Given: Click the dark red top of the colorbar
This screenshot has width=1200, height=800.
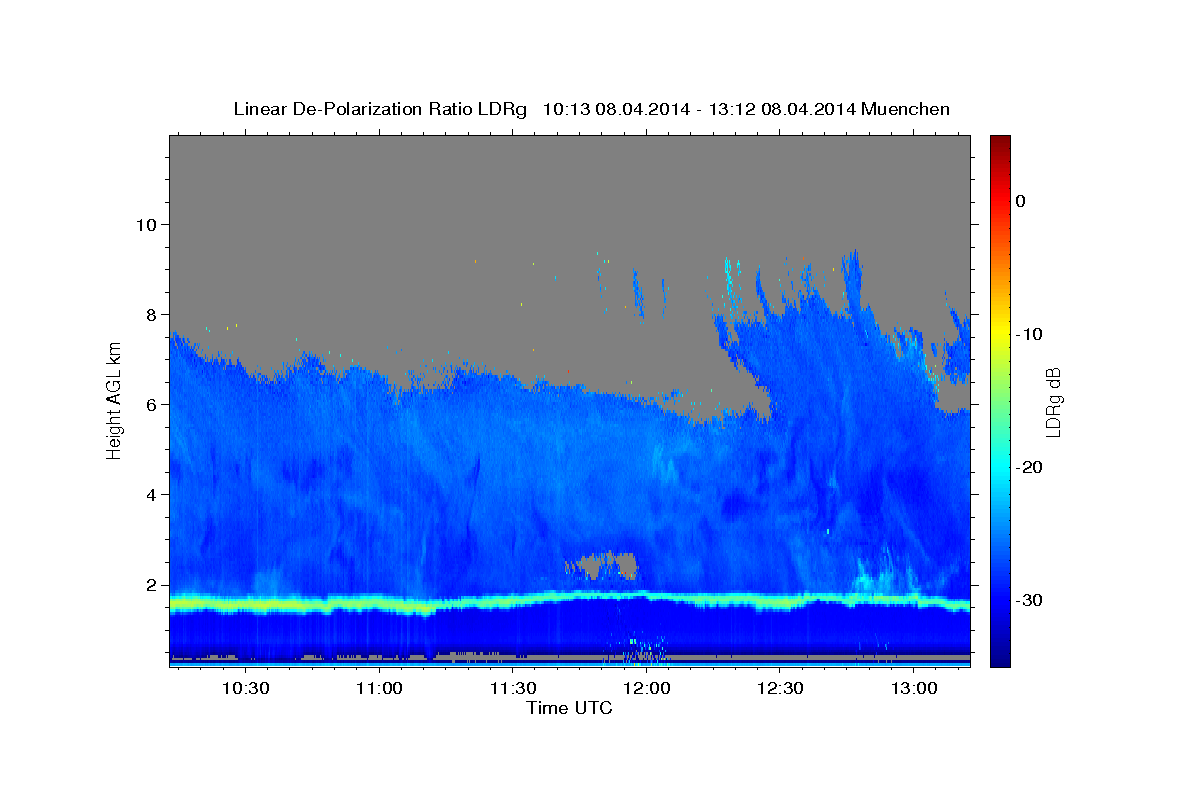Looking at the screenshot, I should [1000, 145].
